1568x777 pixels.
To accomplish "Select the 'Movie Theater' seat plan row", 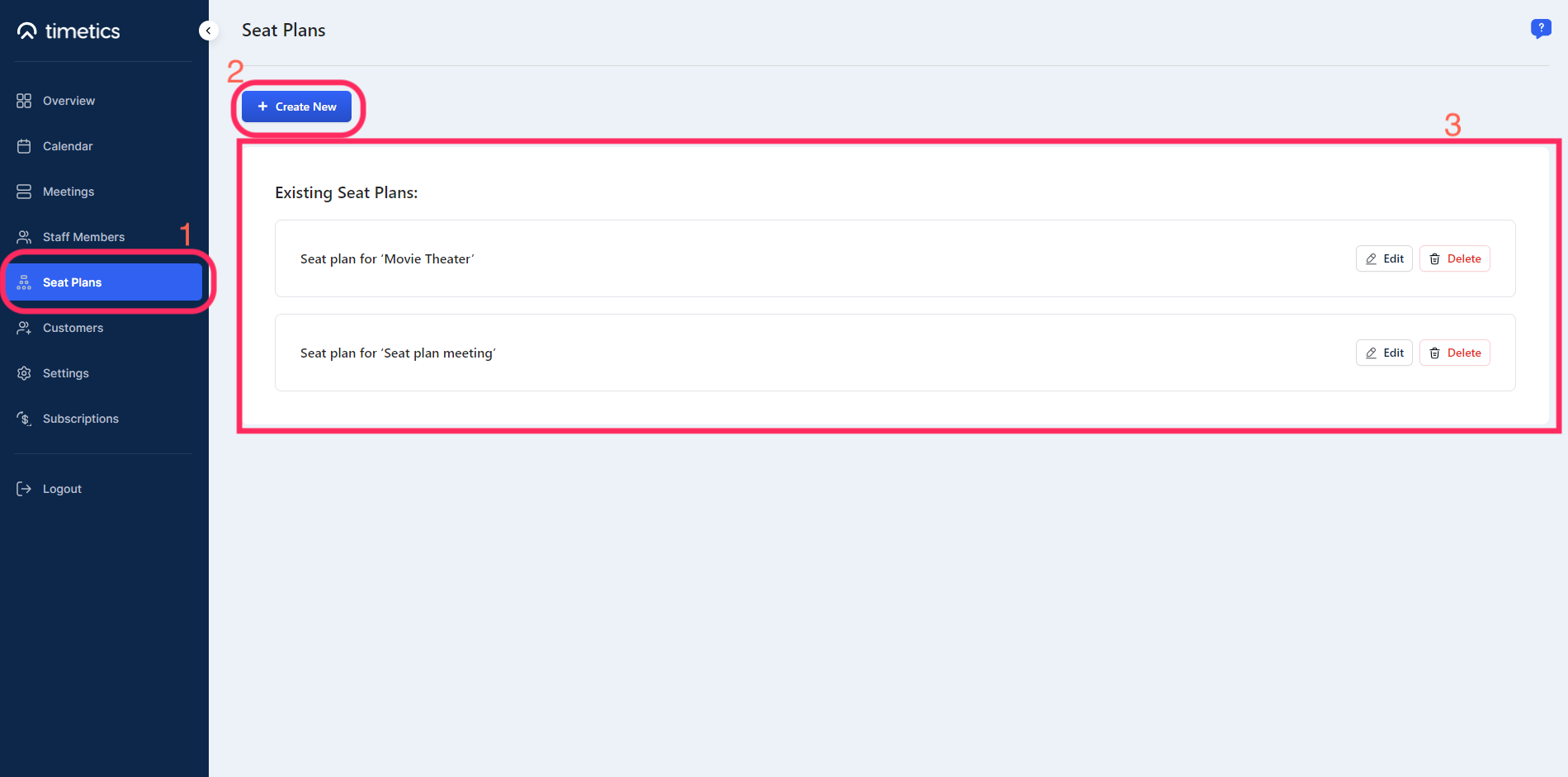I will pos(387,259).
